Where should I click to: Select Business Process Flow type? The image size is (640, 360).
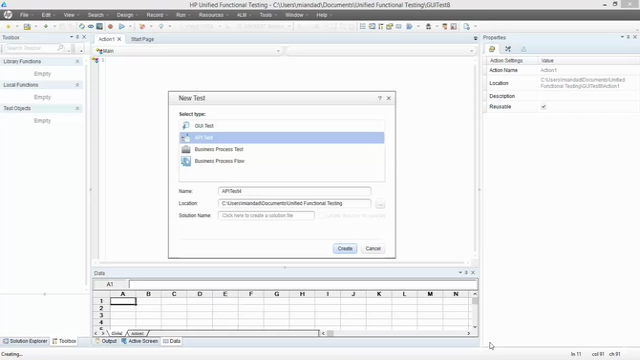[282, 161]
